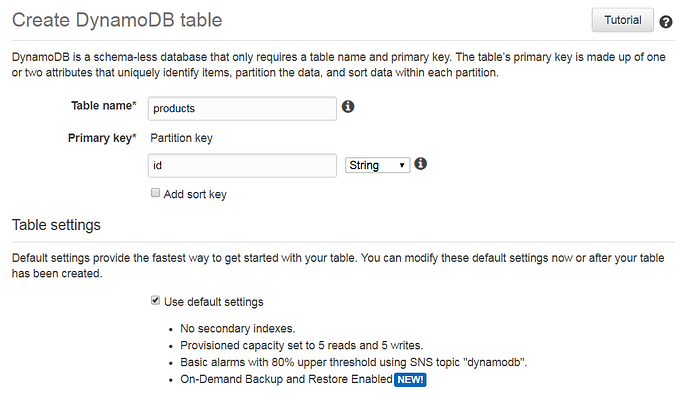Screen dimensions: 700x396
Task: Click the Primary key* label
Action: tap(102, 138)
